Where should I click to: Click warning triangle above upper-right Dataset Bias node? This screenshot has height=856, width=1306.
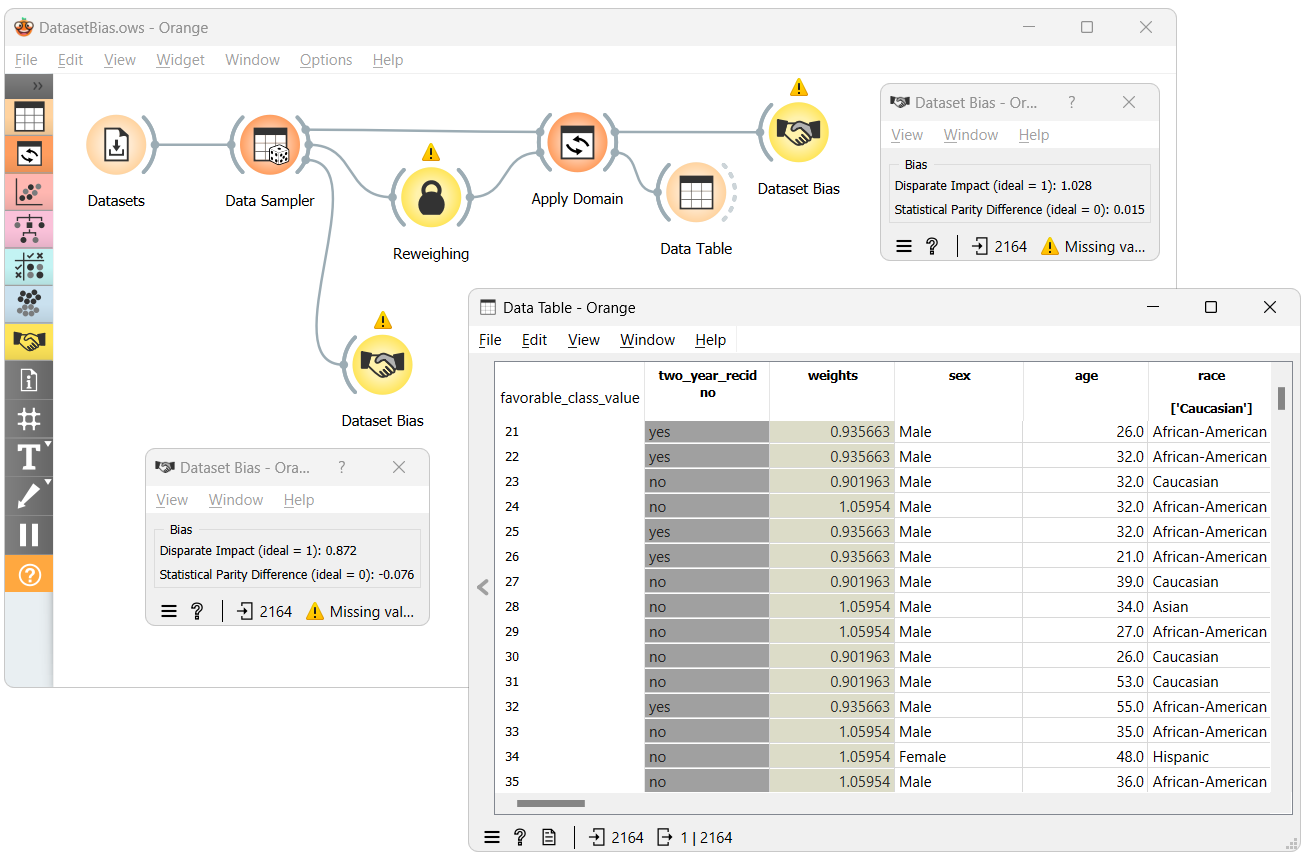click(x=798, y=88)
